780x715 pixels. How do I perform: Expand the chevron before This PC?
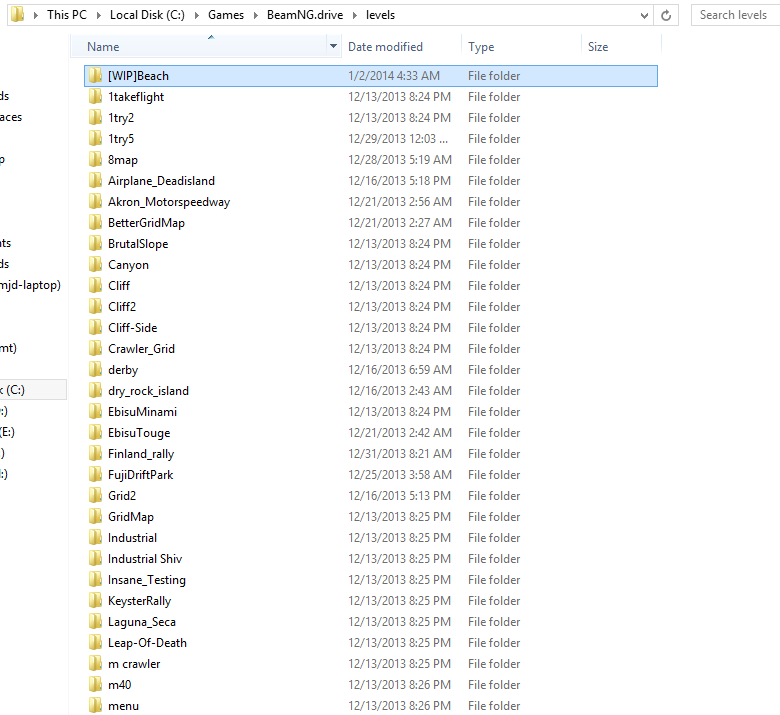coord(36,15)
